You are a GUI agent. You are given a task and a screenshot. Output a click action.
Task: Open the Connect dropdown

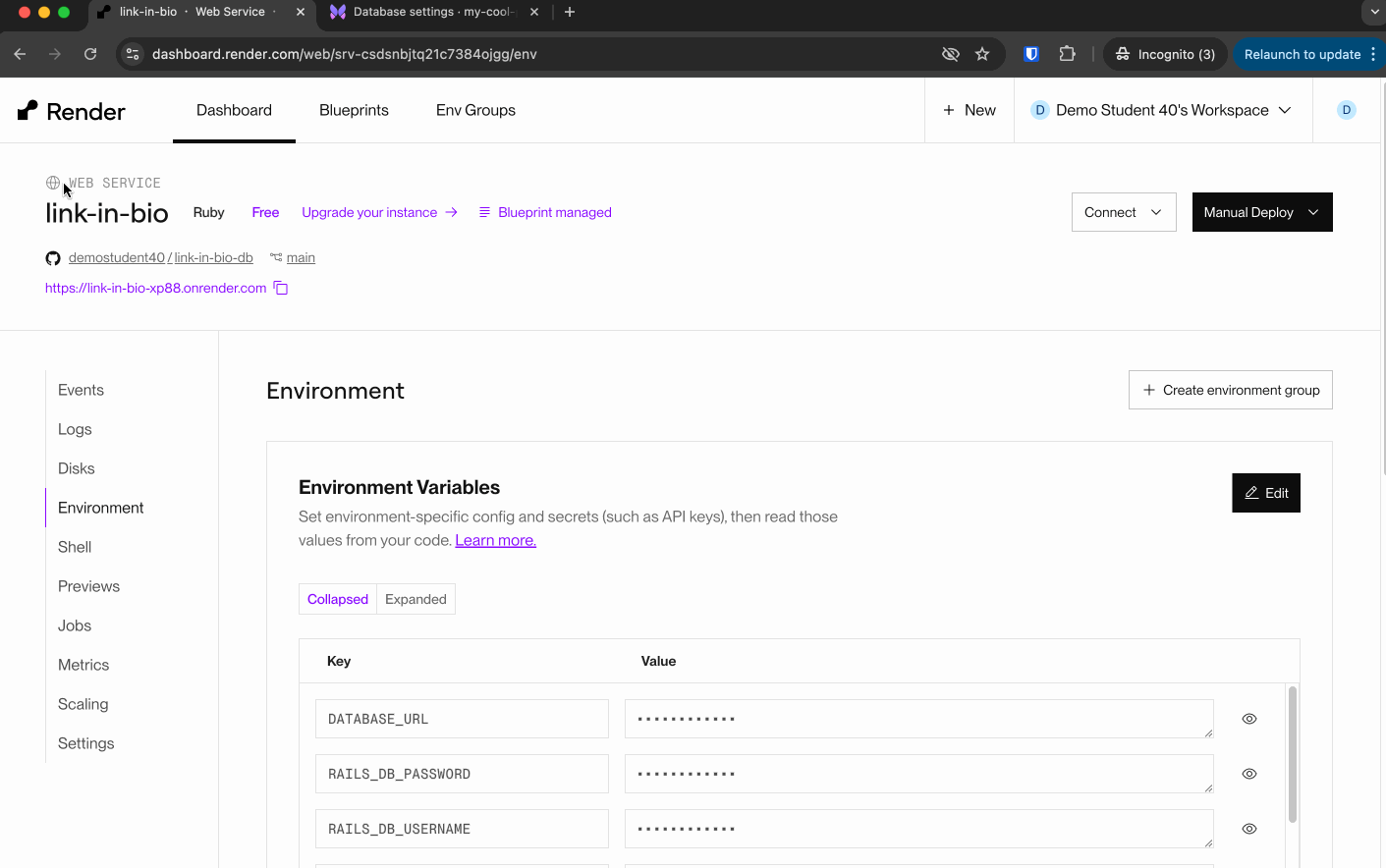1124,212
